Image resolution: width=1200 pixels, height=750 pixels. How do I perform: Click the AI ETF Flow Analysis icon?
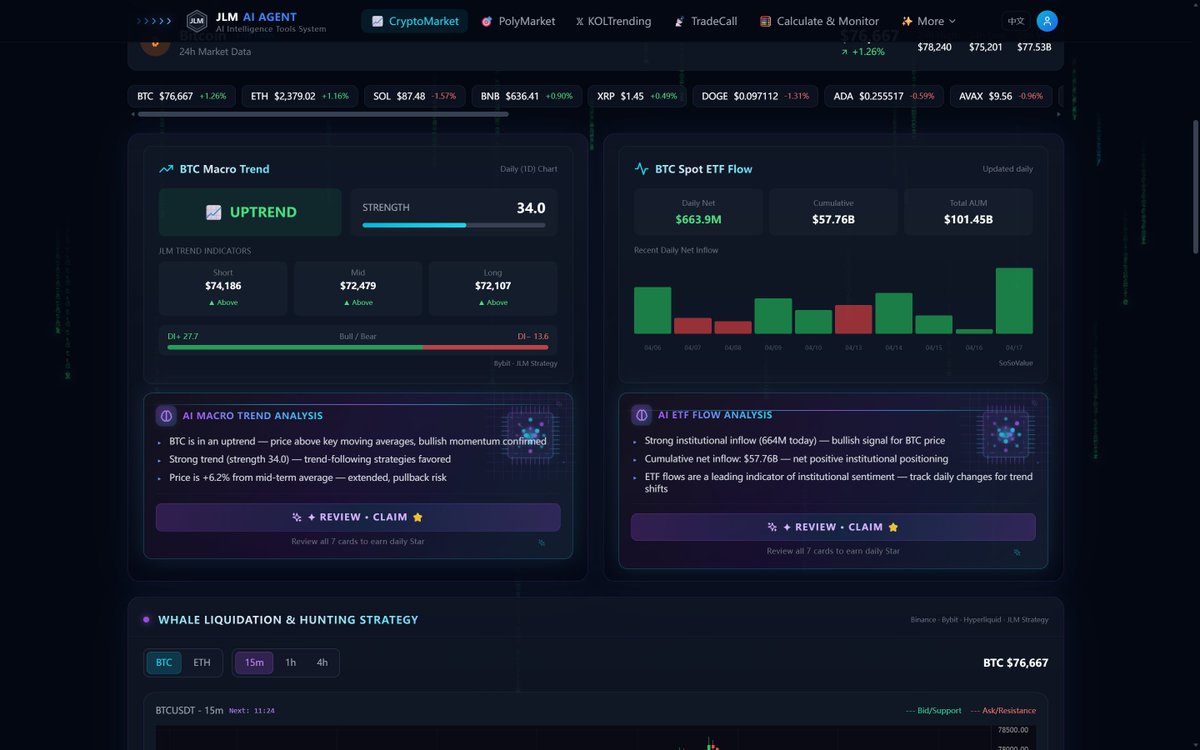pyautogui.click(x=641, y=415)
